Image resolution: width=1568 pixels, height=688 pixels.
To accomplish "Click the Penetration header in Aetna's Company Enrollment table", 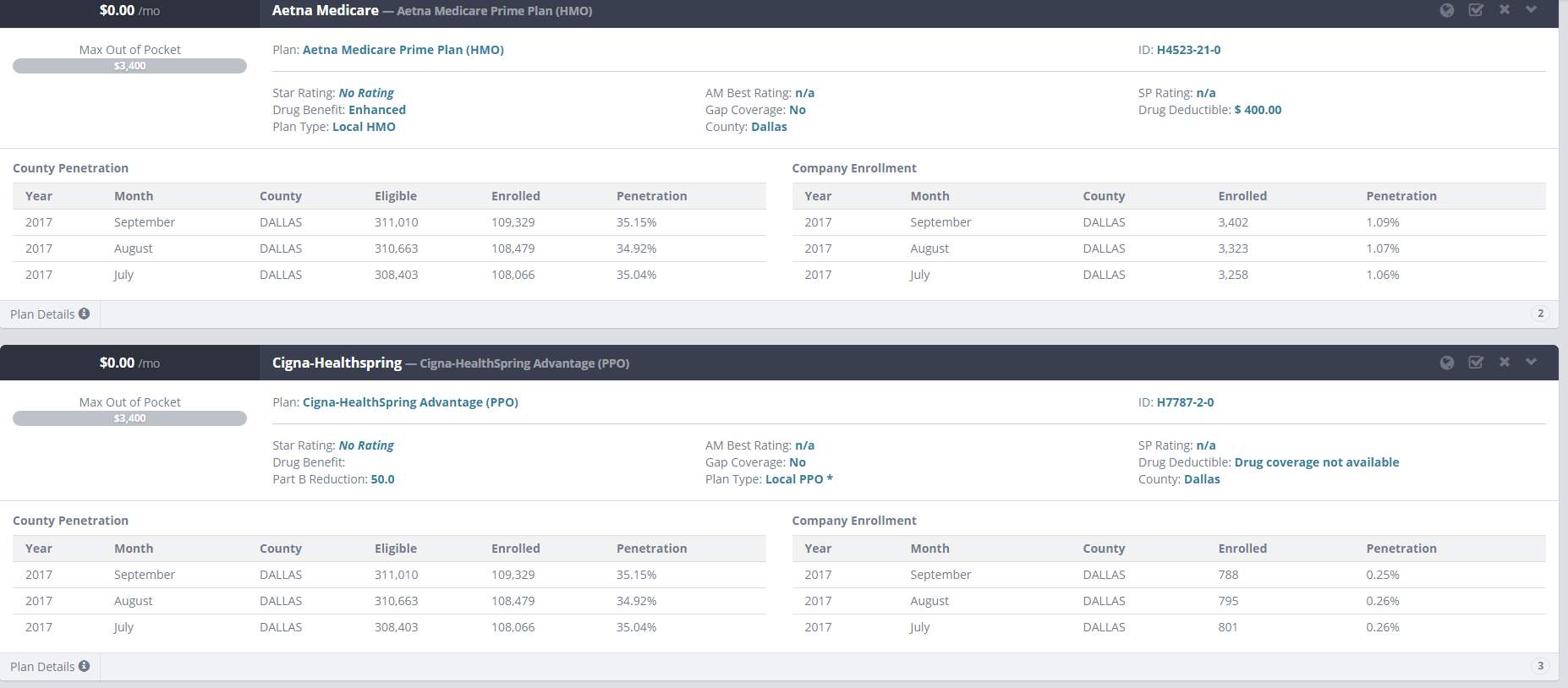I will point(1401,196).
